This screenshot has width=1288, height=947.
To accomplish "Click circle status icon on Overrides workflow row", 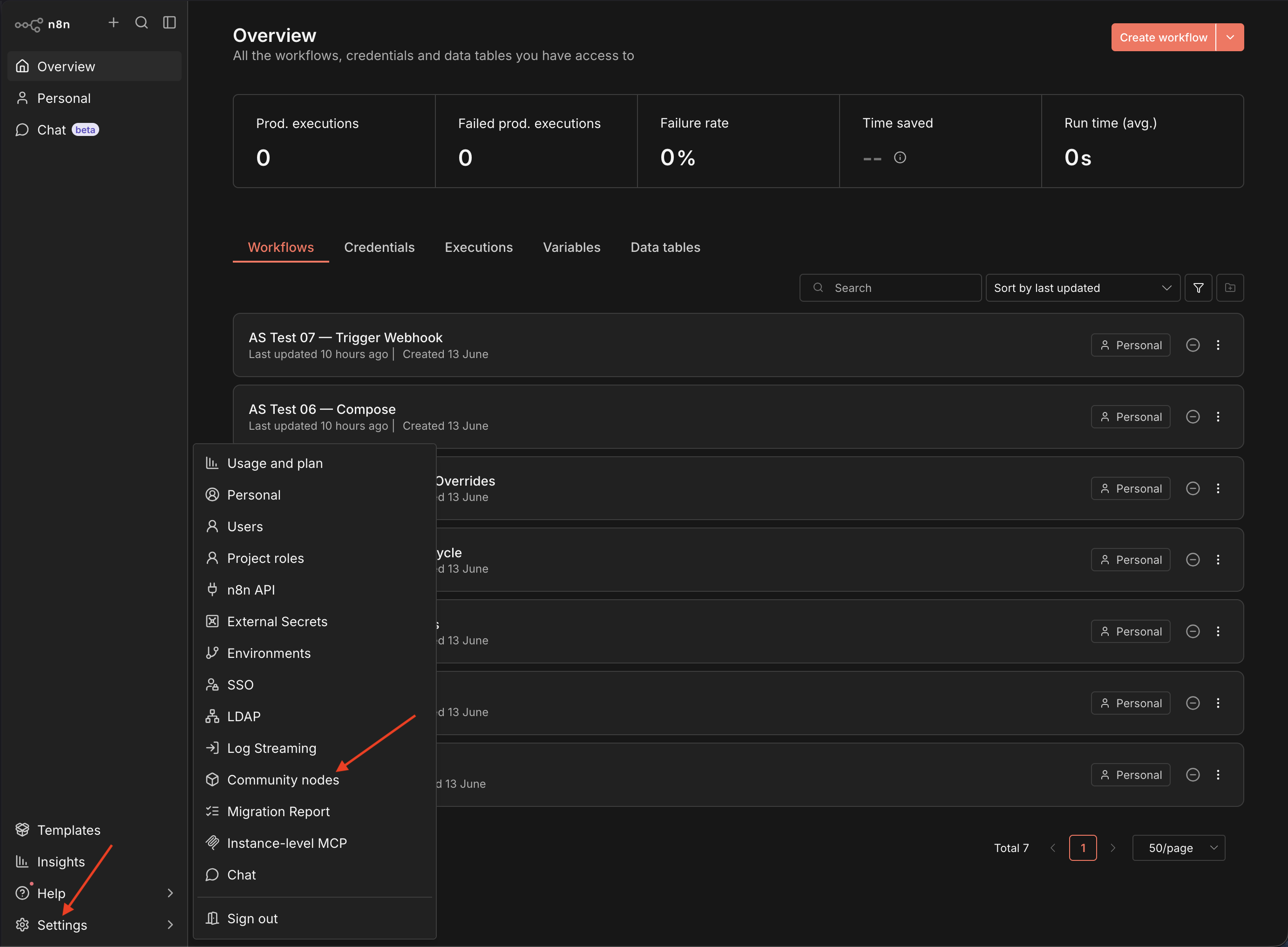I will click(1193, 488).
